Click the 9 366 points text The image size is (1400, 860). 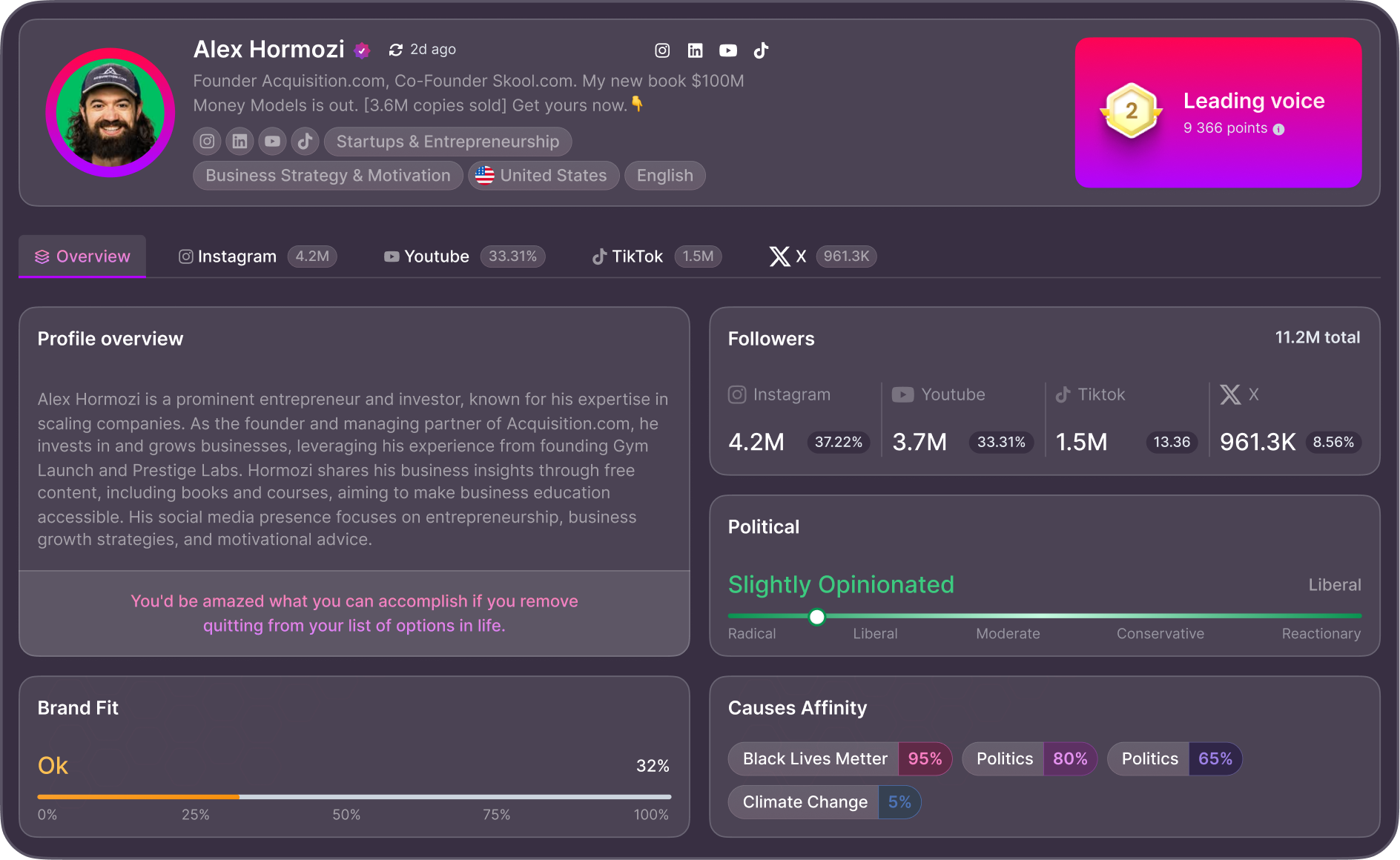pyautogui.click(x=1226, y=128)
